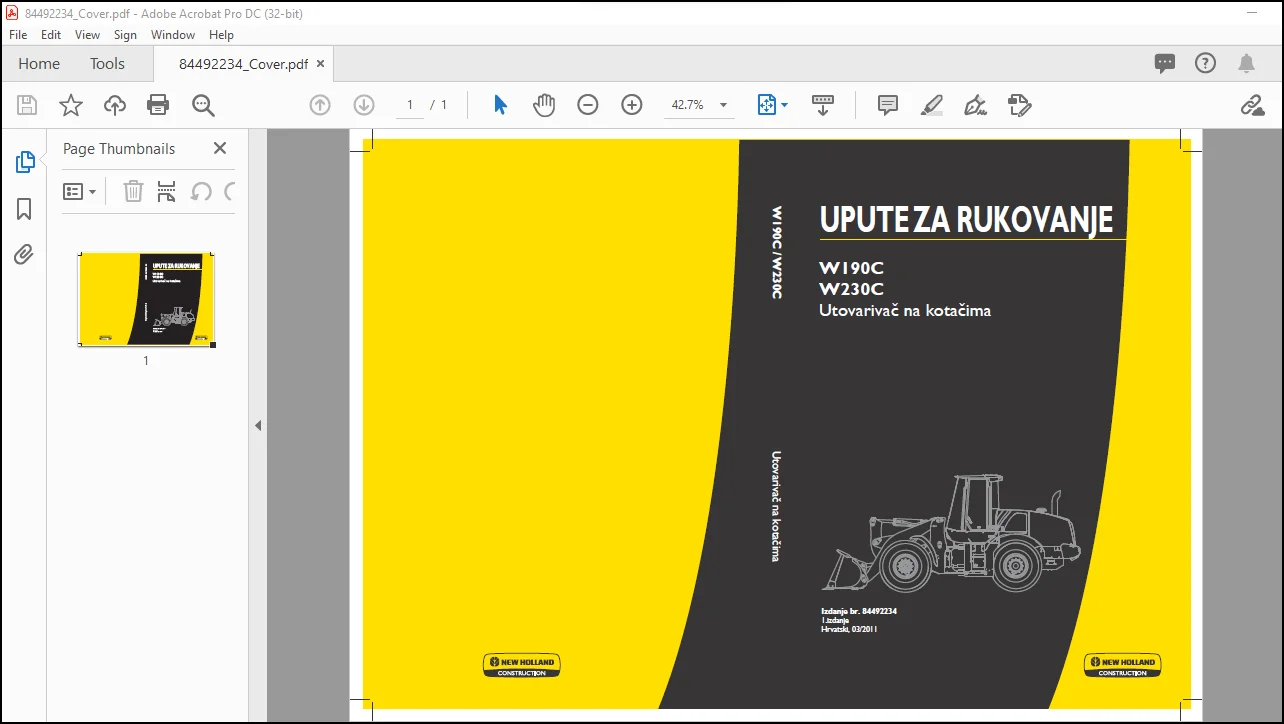Open the Page Thumbnails sidebar icon
Viewport: 1284px width, 724px height.
pos(25,162)
